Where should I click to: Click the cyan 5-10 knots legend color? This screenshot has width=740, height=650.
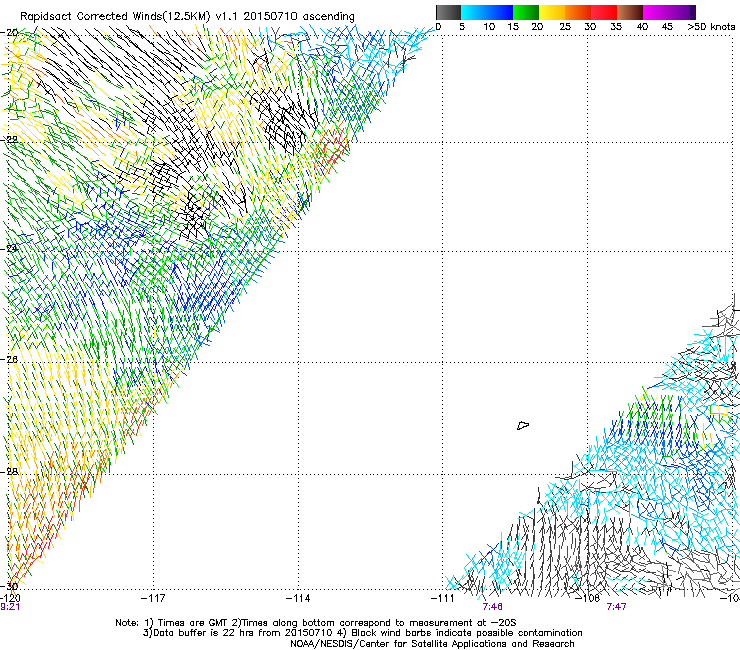click(x=474, y=12)
